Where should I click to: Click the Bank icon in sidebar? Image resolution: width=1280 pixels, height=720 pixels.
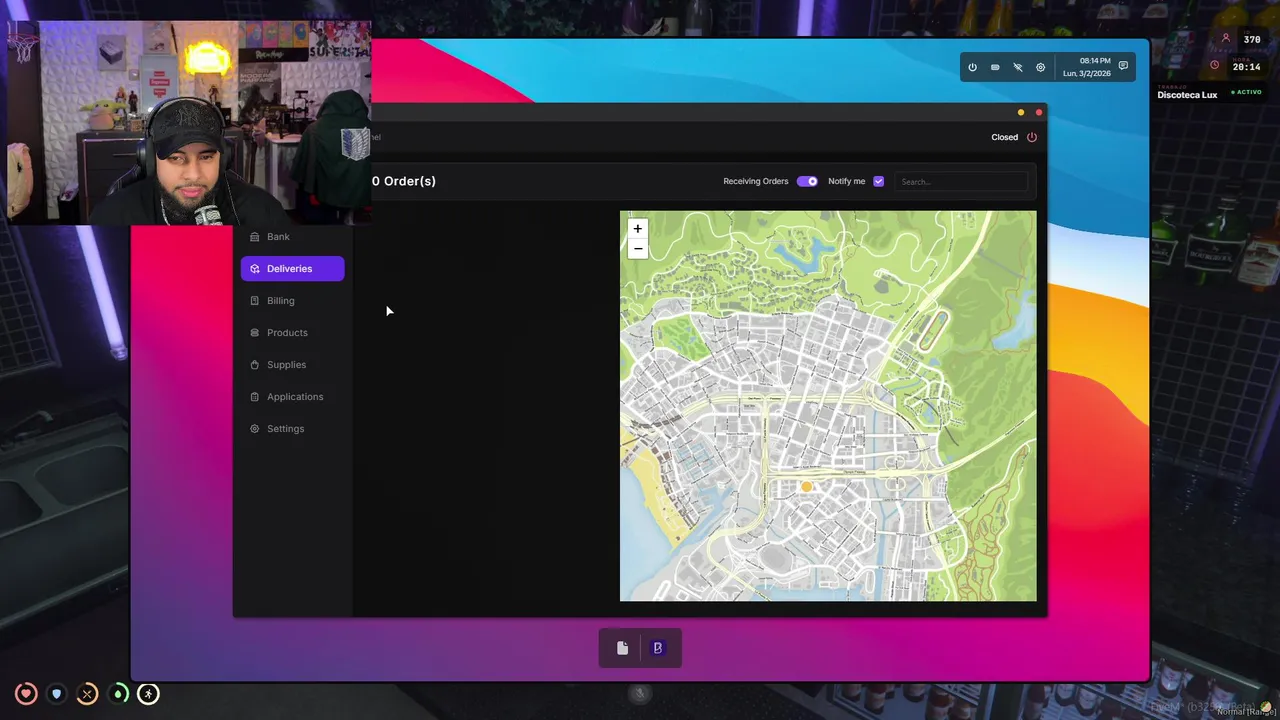click(255, 237)
